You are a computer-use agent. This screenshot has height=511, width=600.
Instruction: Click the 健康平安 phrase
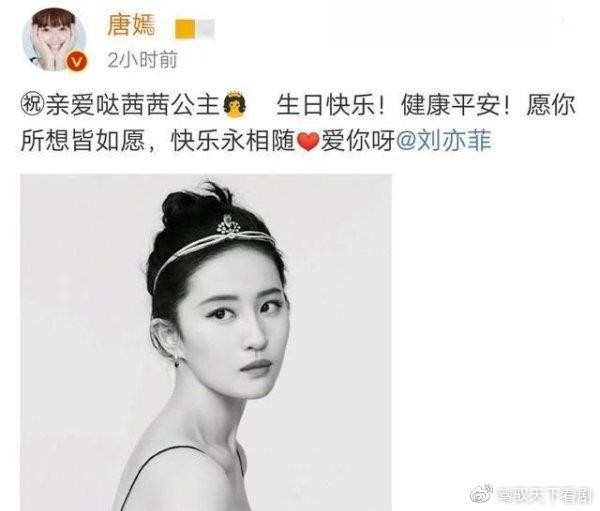tap(451, 105)
